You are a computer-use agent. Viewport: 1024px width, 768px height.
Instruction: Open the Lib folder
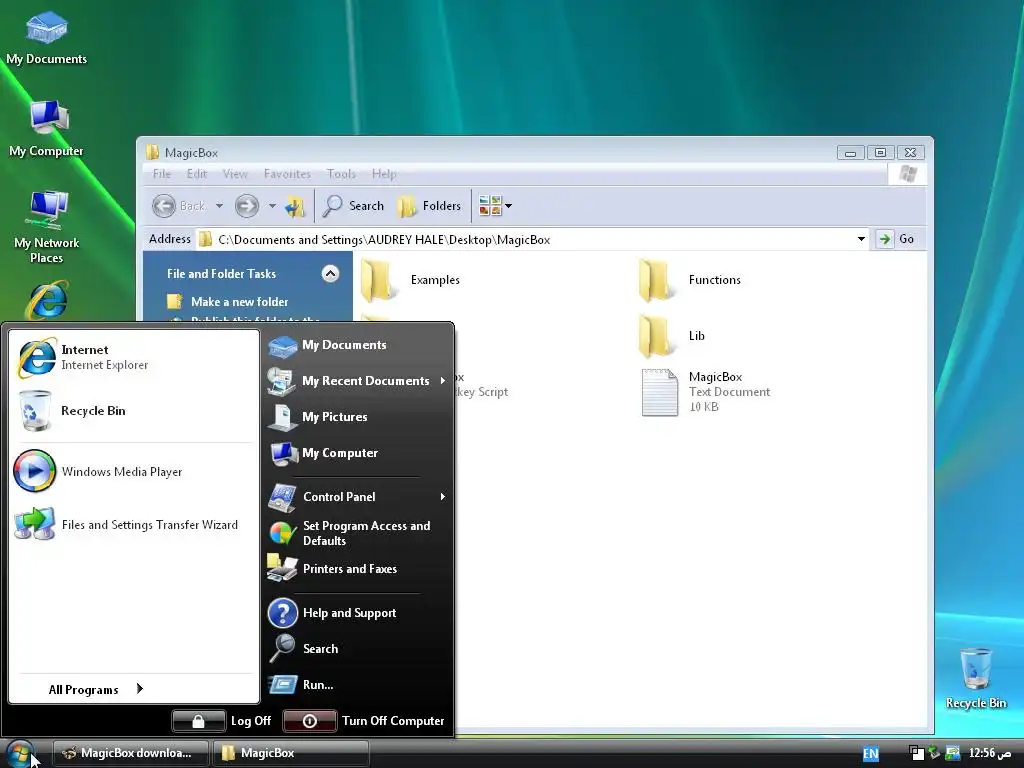click(673, 336)
